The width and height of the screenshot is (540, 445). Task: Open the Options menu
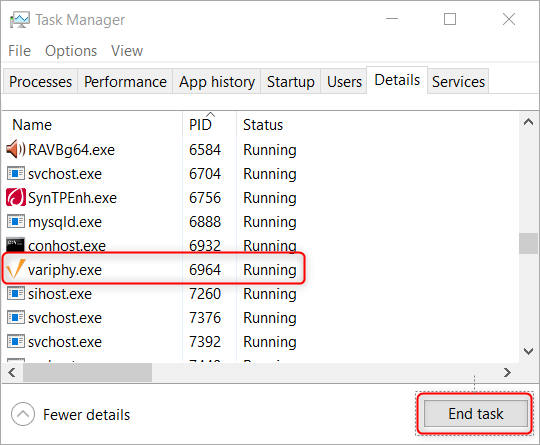point(71,51)
